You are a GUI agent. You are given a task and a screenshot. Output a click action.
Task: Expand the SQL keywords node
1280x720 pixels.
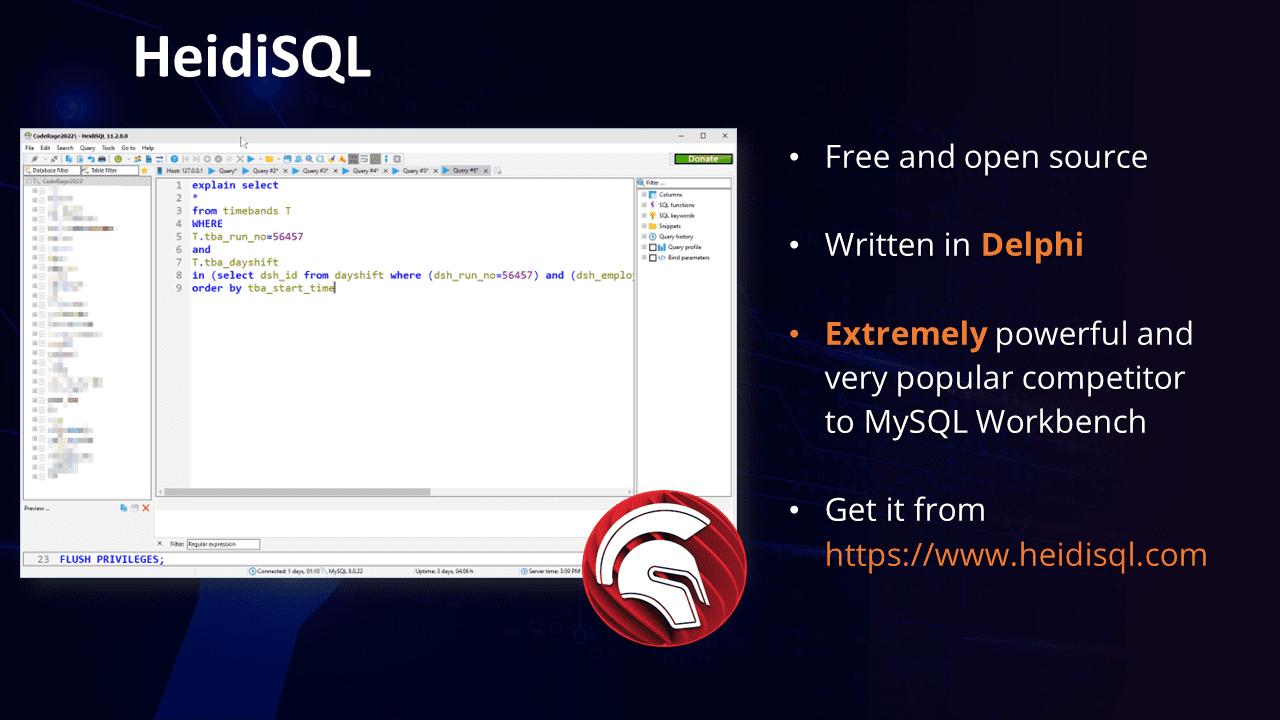coord(643,215)
